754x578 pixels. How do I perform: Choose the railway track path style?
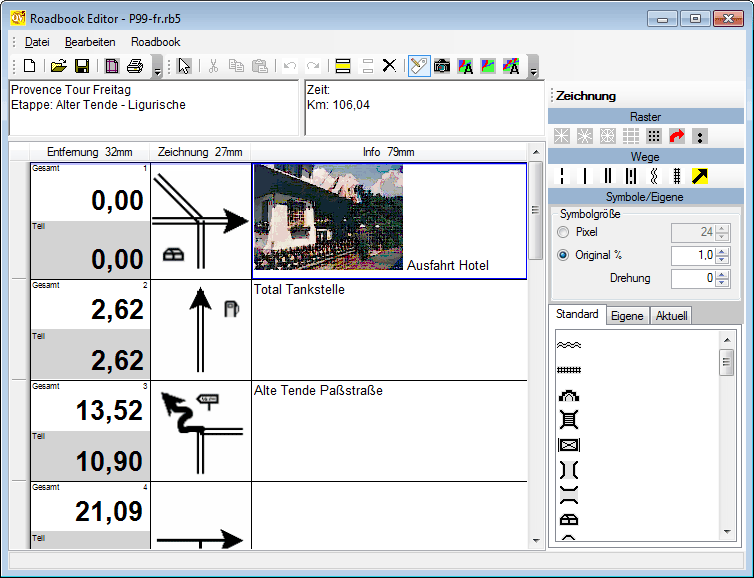click(677, 176)
